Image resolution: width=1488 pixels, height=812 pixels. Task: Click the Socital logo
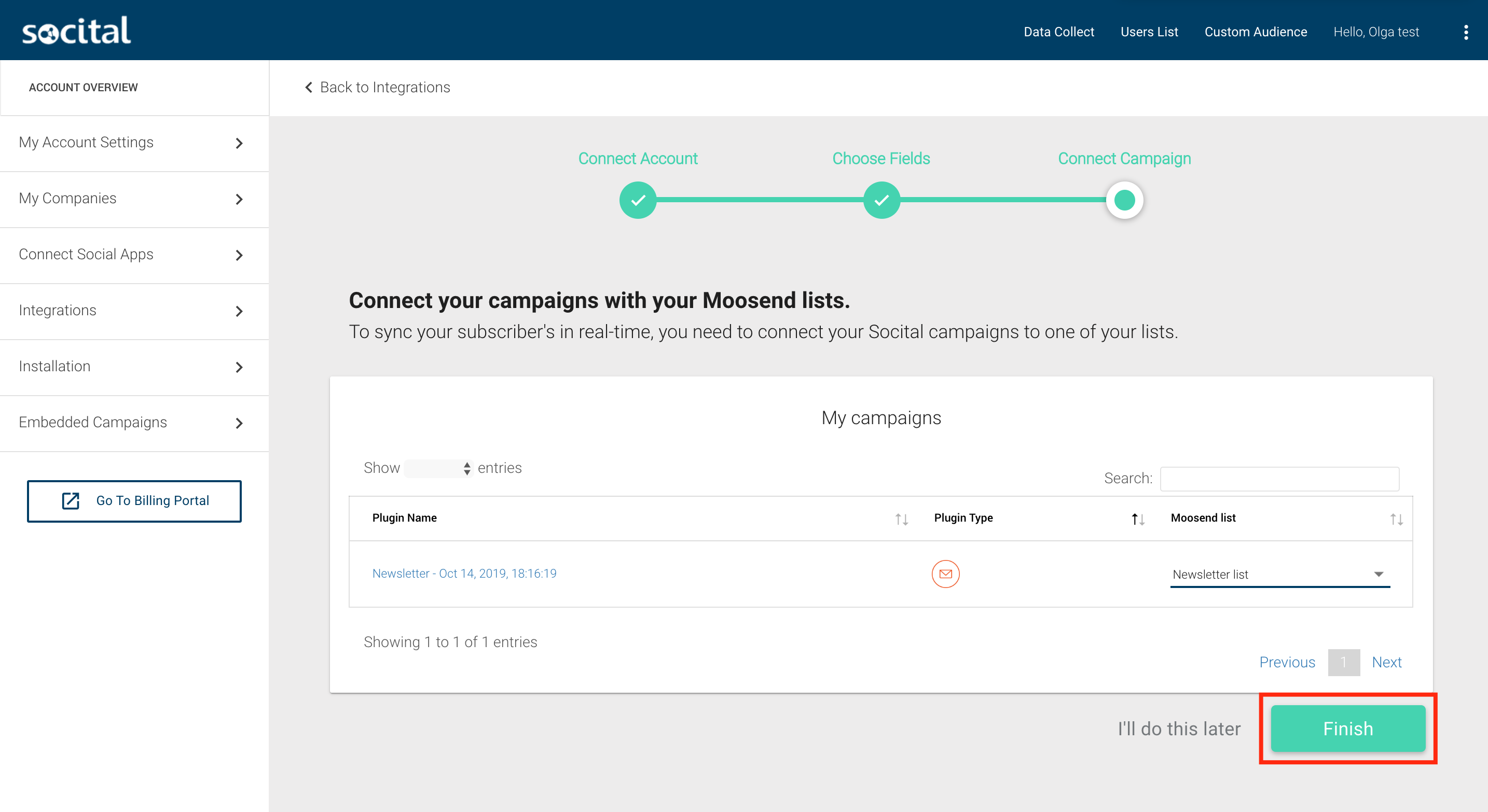click(76, 31)
